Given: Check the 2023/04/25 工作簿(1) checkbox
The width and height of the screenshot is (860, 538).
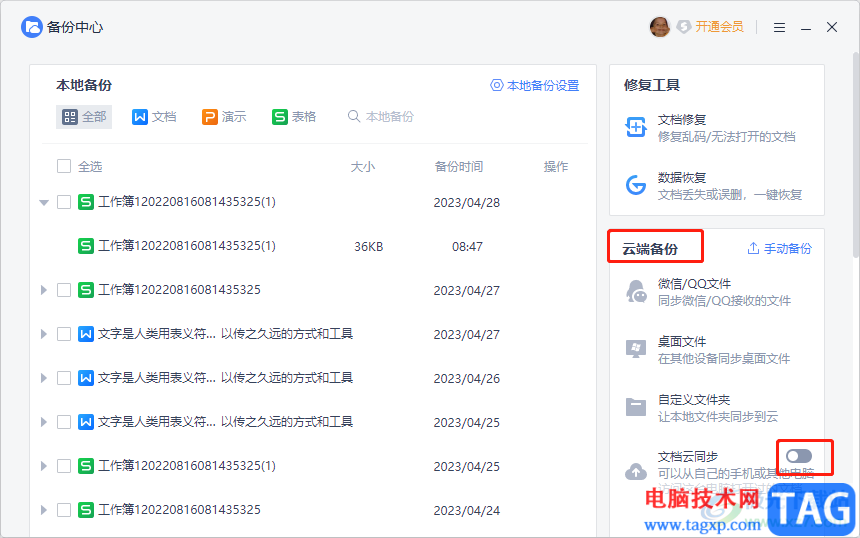Looking at the screenshot, I should click(x=64, y=466).
